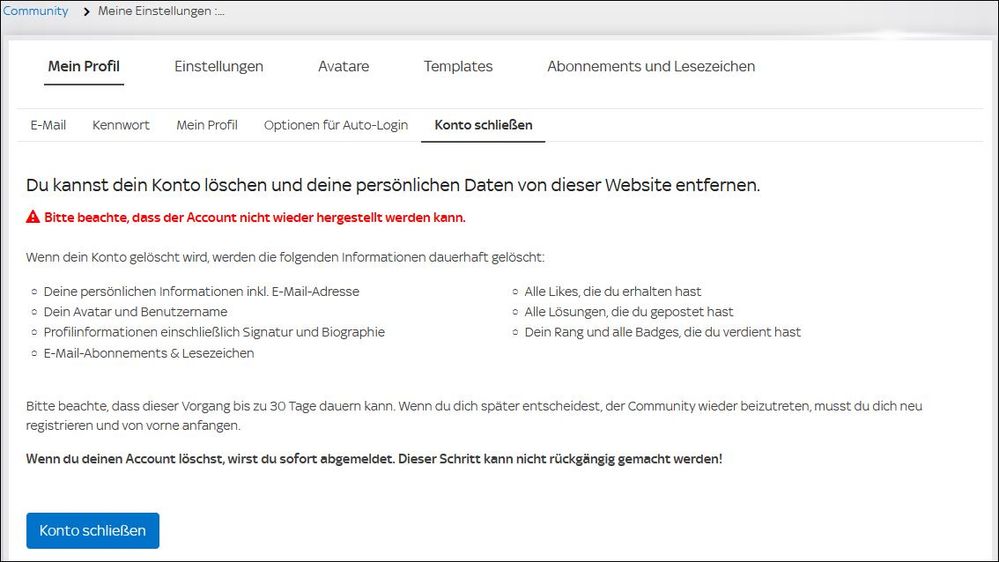Switch to the Kennwort sub-tab

121,125
